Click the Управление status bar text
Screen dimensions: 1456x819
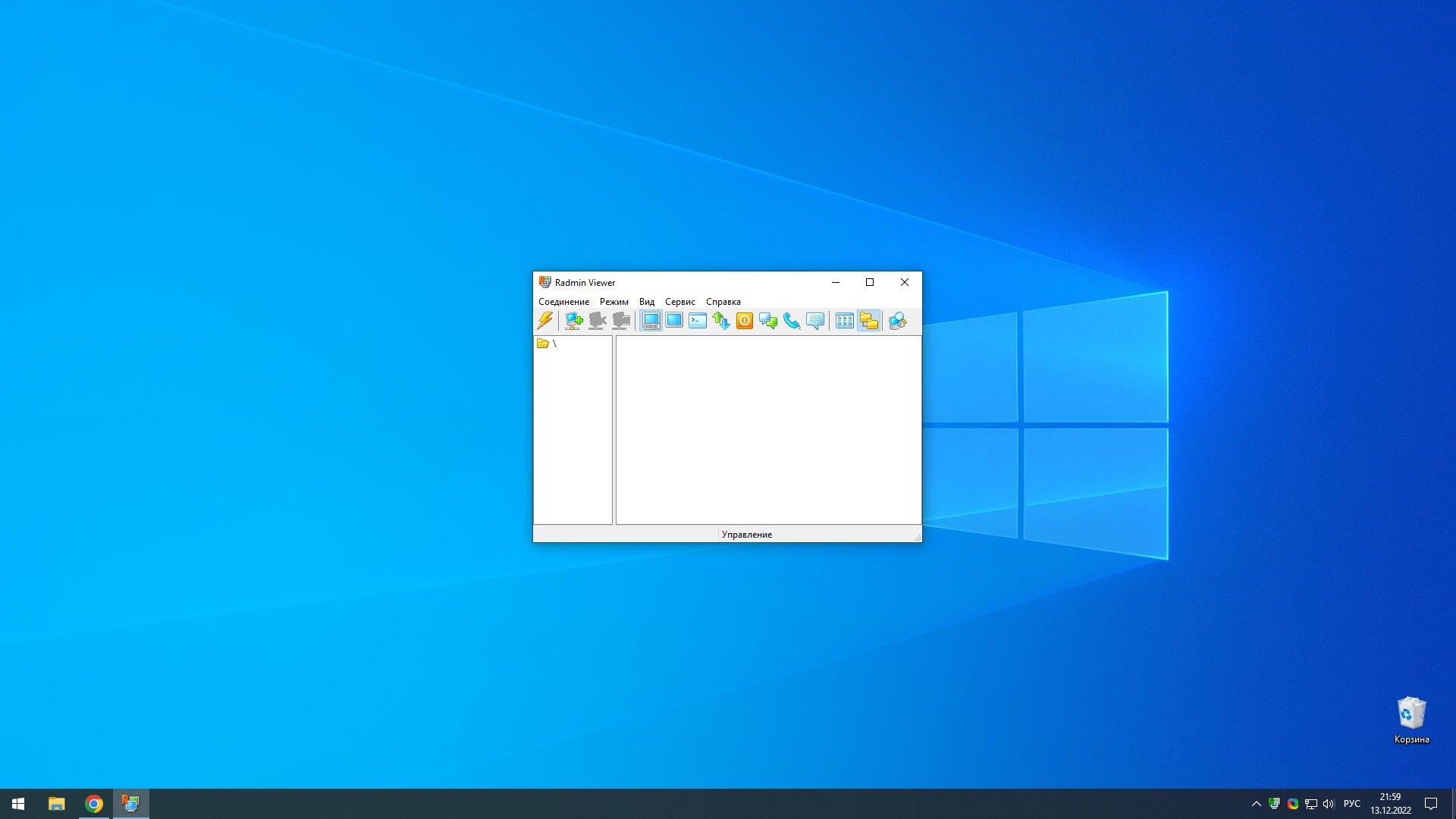coord(746,535)
